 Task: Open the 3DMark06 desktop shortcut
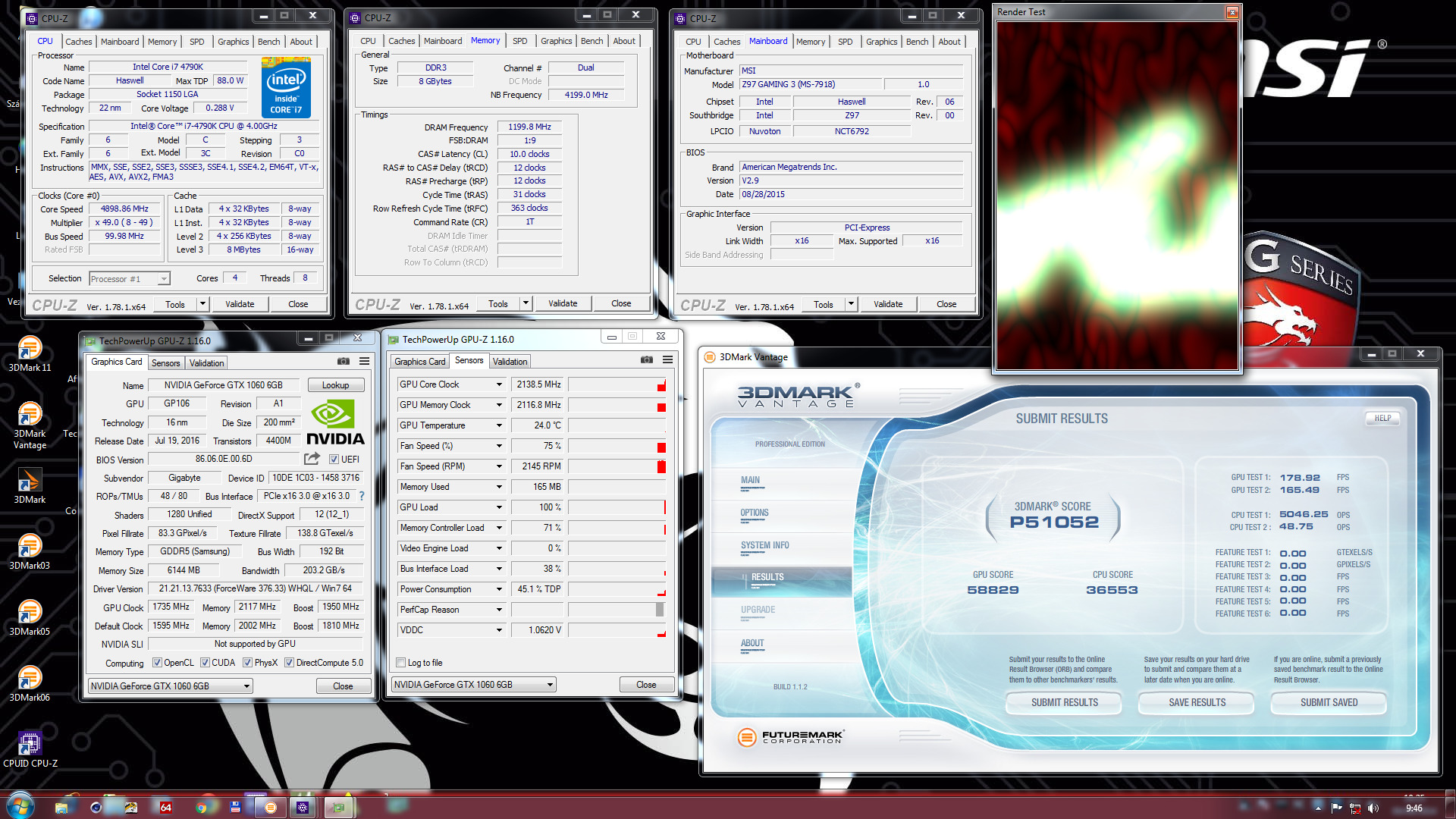point(30,678)
